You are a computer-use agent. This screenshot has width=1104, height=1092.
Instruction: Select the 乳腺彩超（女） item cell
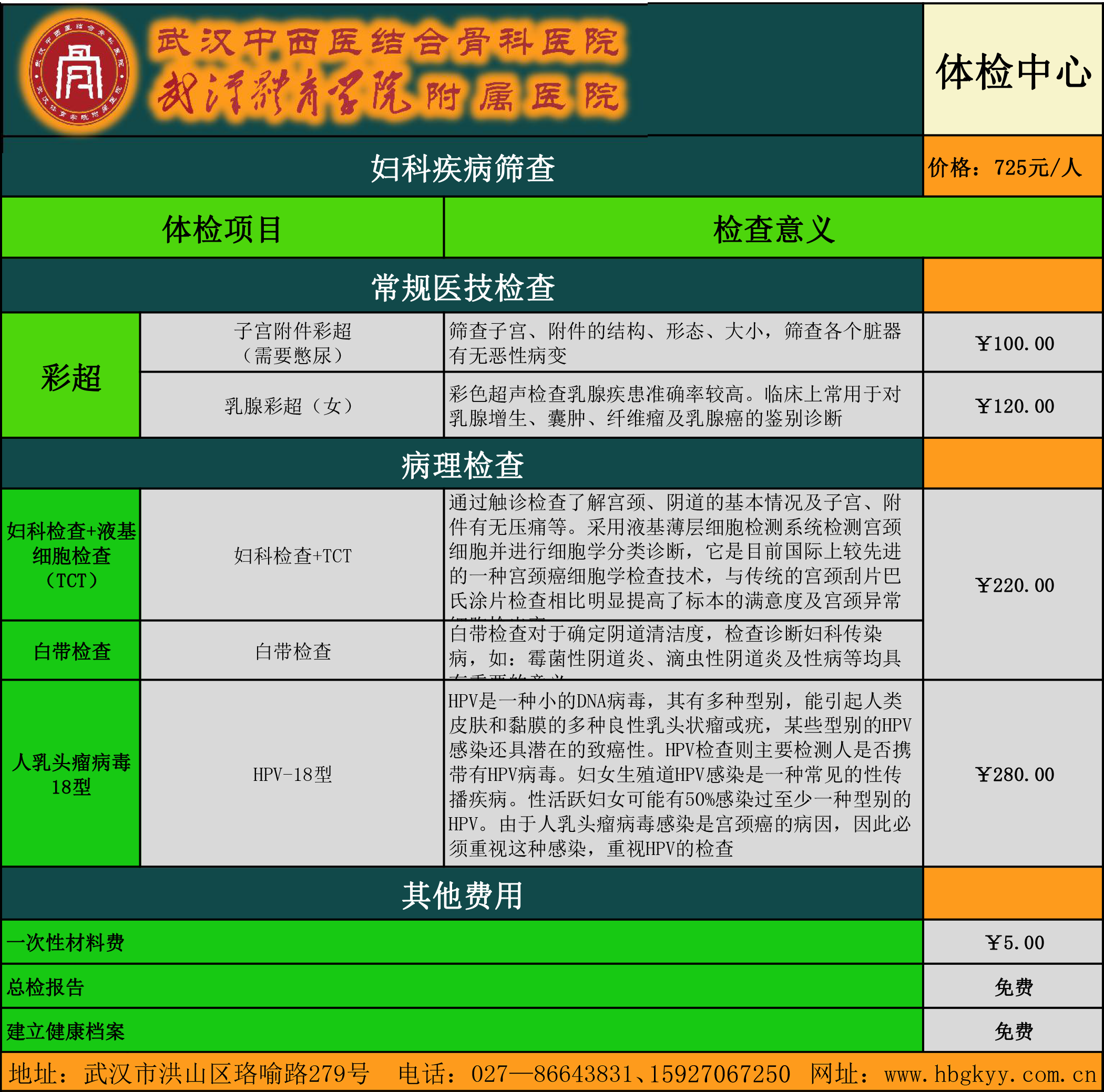point(292,406)
